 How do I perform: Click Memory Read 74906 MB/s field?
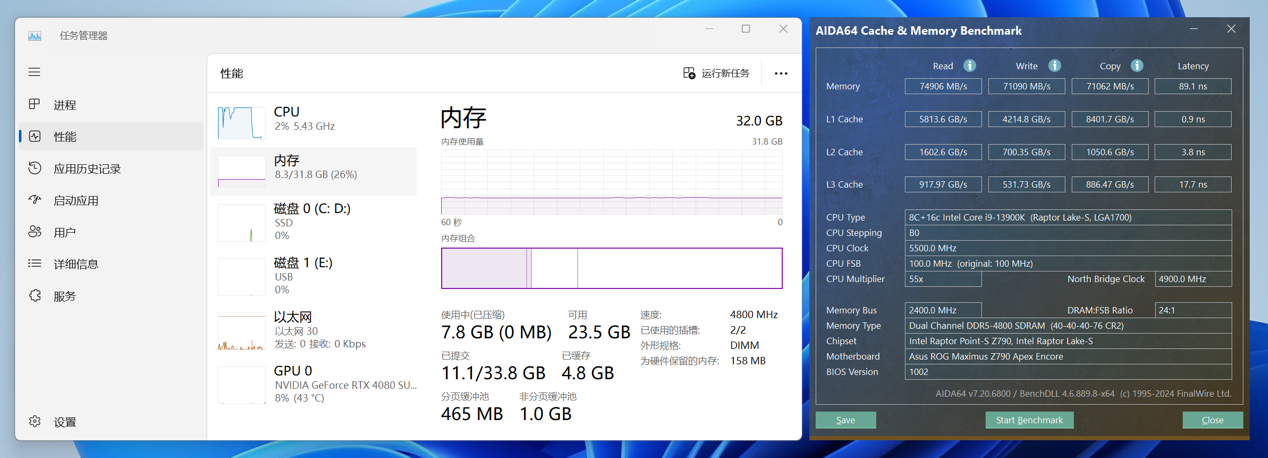click(943, 86)
